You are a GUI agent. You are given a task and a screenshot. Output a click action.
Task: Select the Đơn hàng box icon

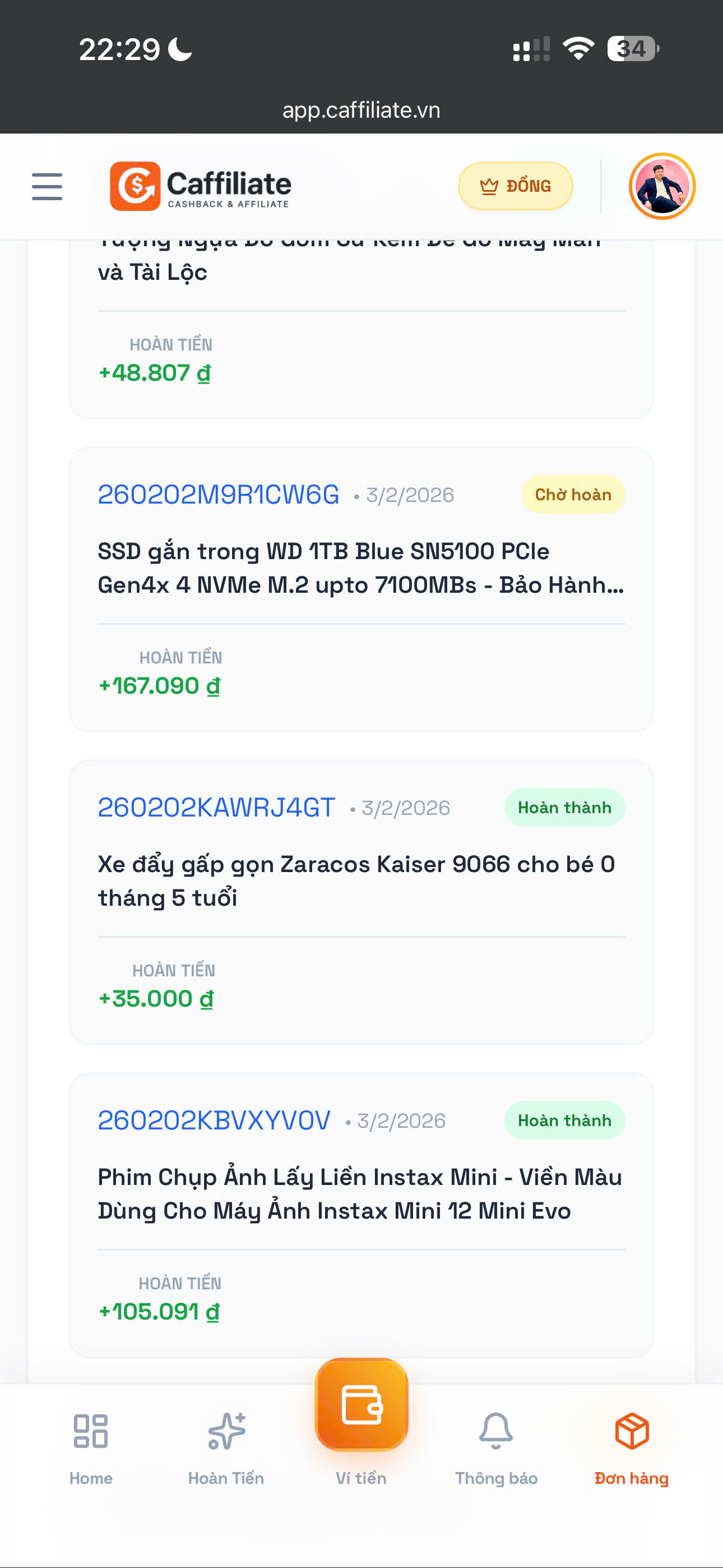pos(632,1432)
